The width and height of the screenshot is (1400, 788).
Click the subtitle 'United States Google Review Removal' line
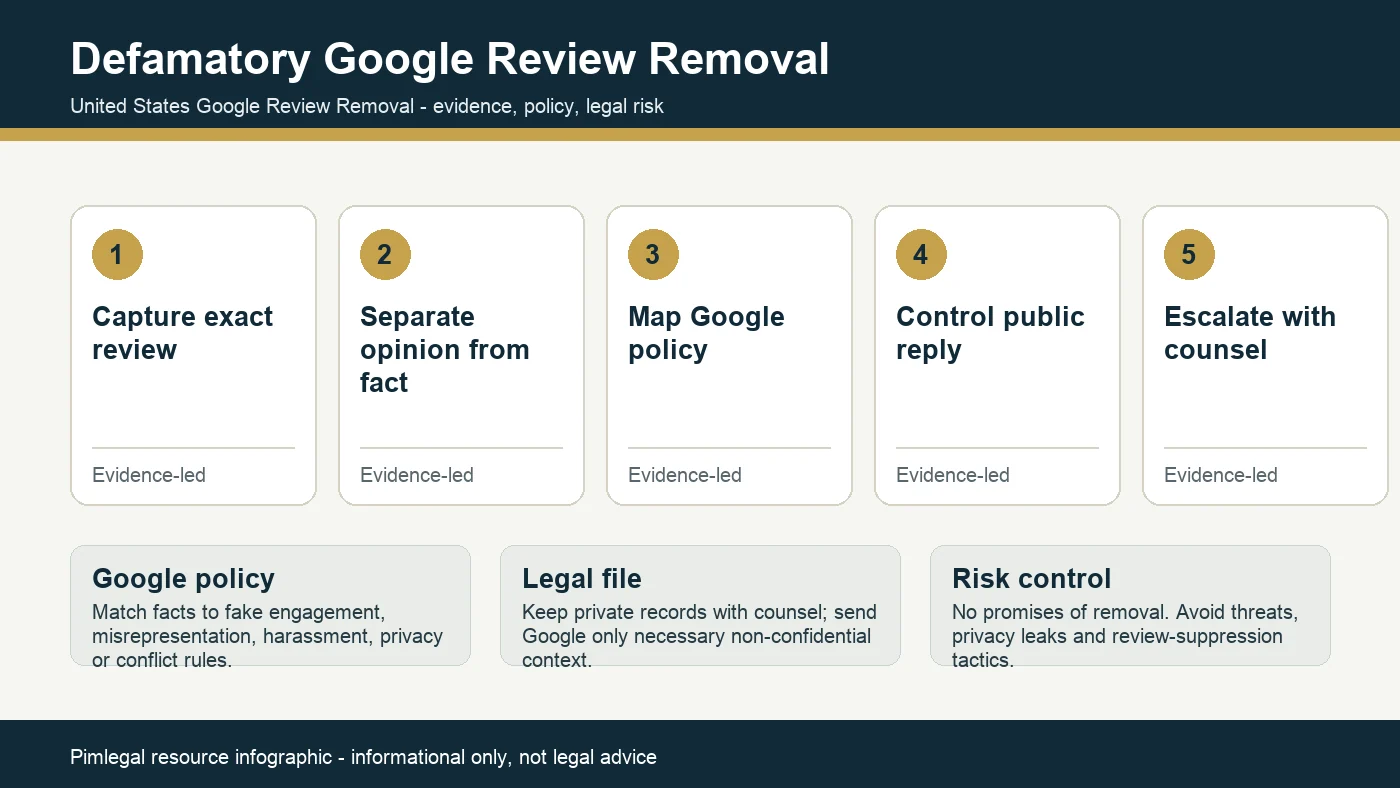pyautogui.click(x=367, y=106)
